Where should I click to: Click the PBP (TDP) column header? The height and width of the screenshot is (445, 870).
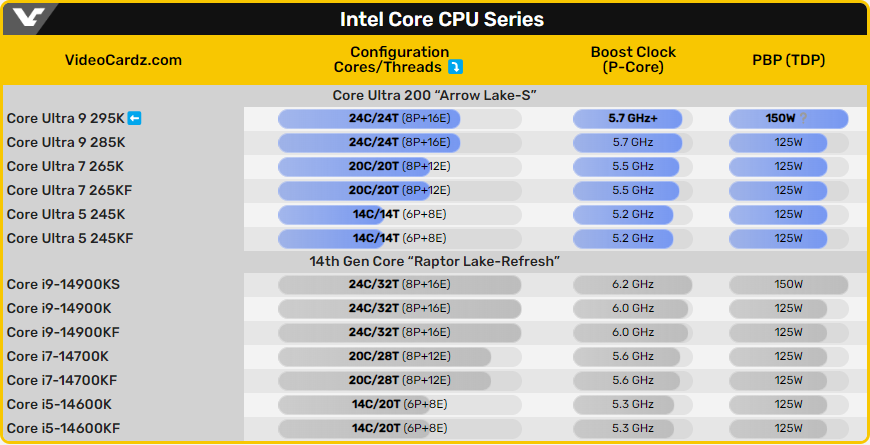coord(788,60)
